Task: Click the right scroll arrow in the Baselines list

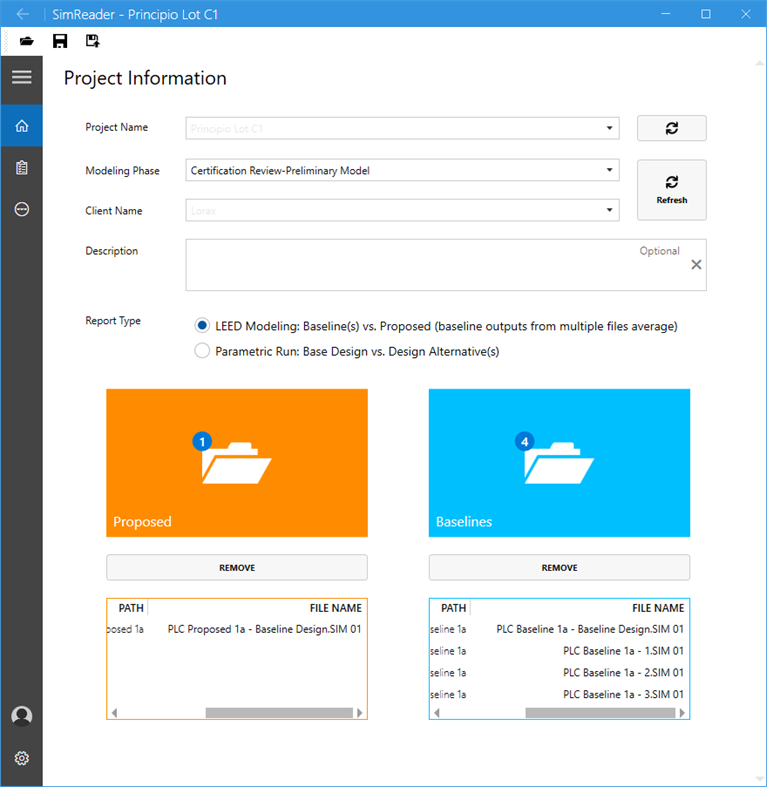Action: [x=682, y=713]
